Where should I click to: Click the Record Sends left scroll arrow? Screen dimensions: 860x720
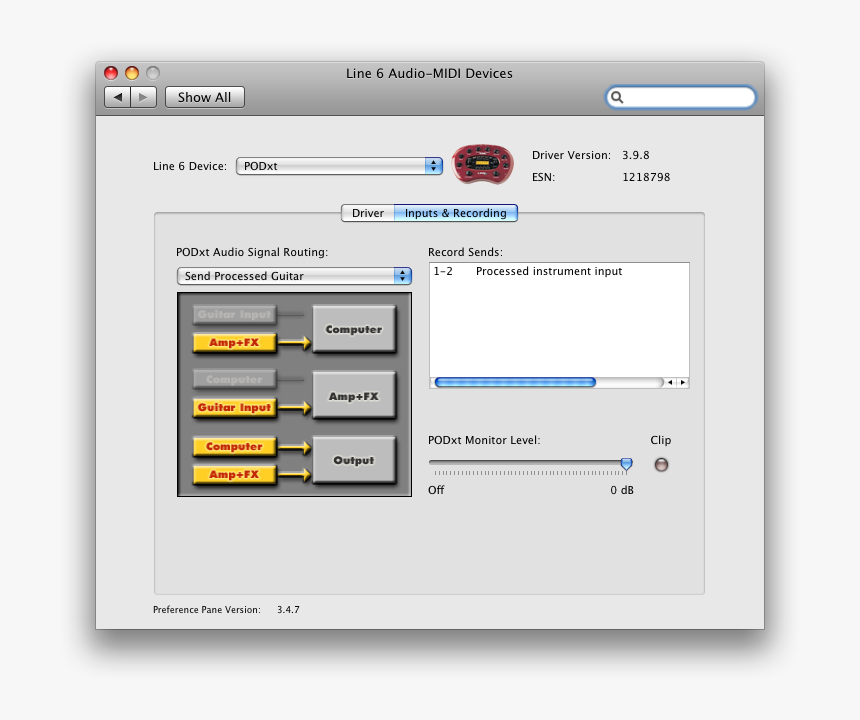click(670, 382)
